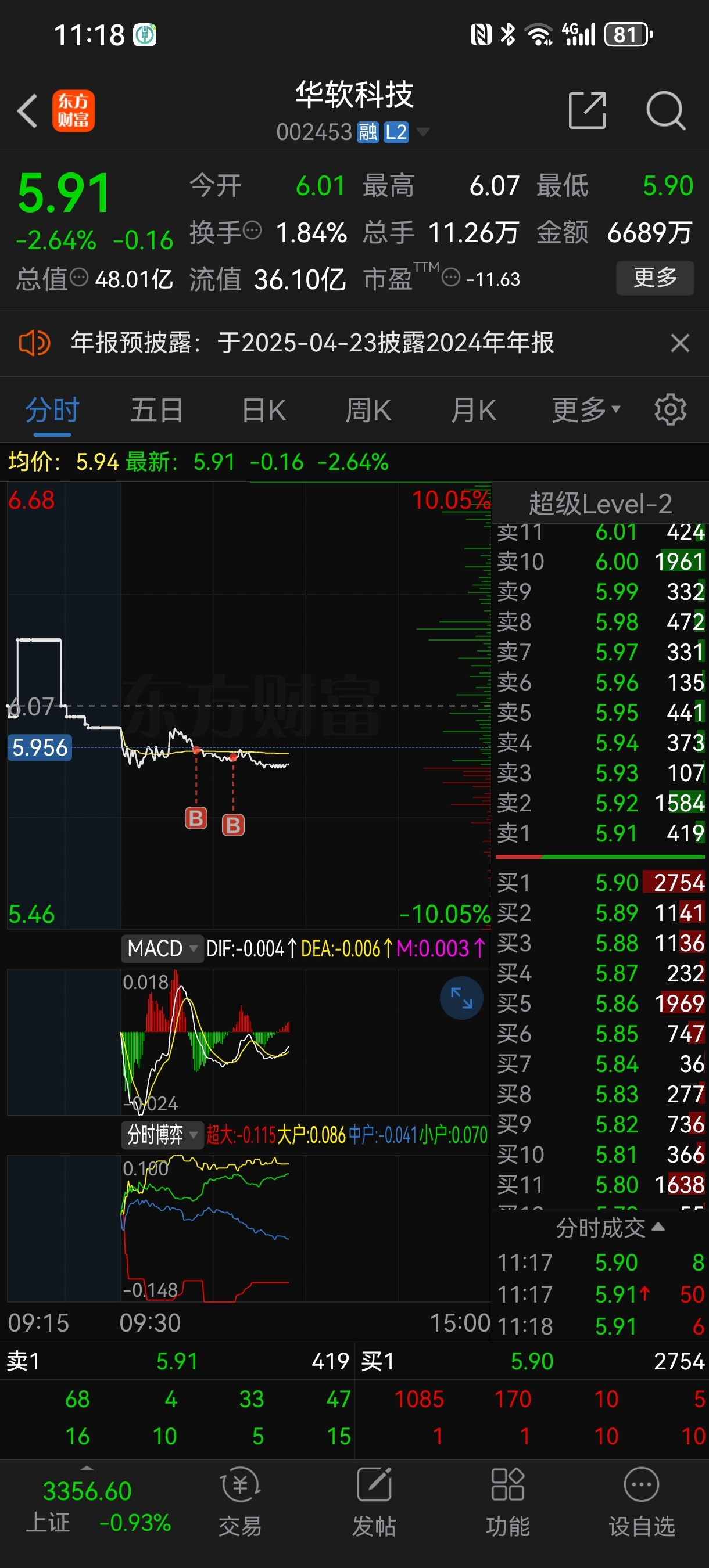This screenshot has height=1568, width=709.
Task: Open the MACD indicator dropdown
Action: (162, 948)
